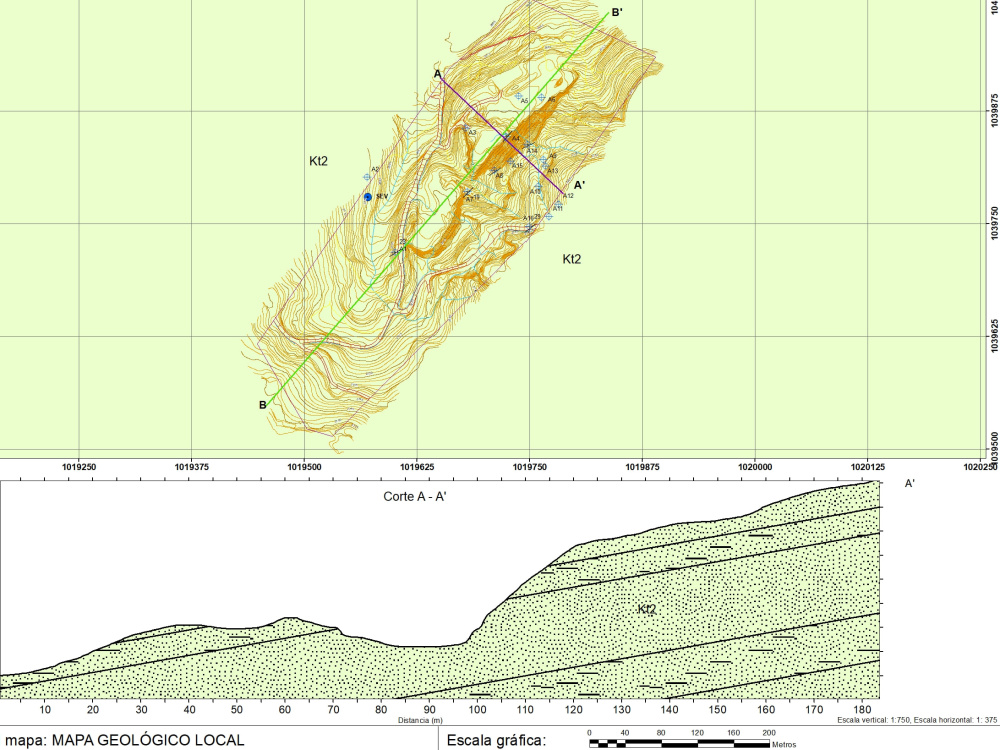Click the A14 borehole label
This screenshot has width=1000, height=750.
(x=532, y=151)
